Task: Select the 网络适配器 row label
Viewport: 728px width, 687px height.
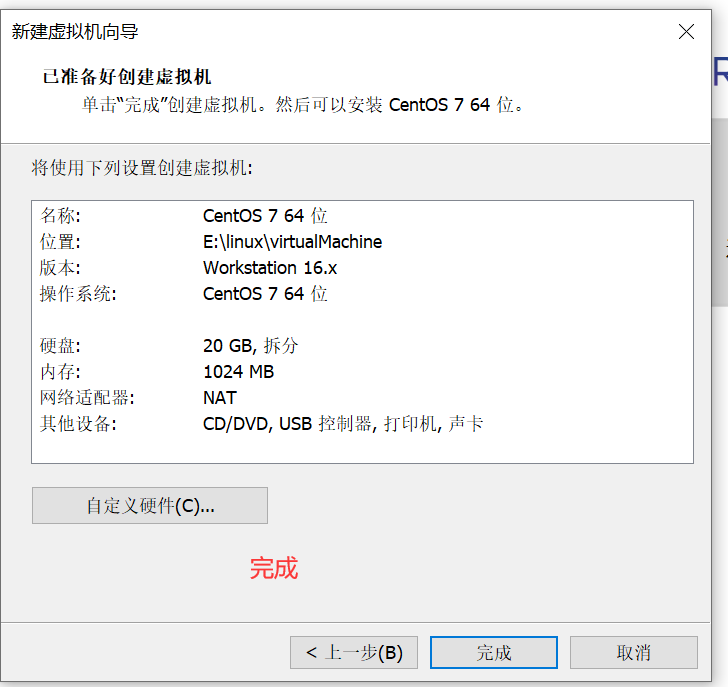Action: click(x=87, y=398)
